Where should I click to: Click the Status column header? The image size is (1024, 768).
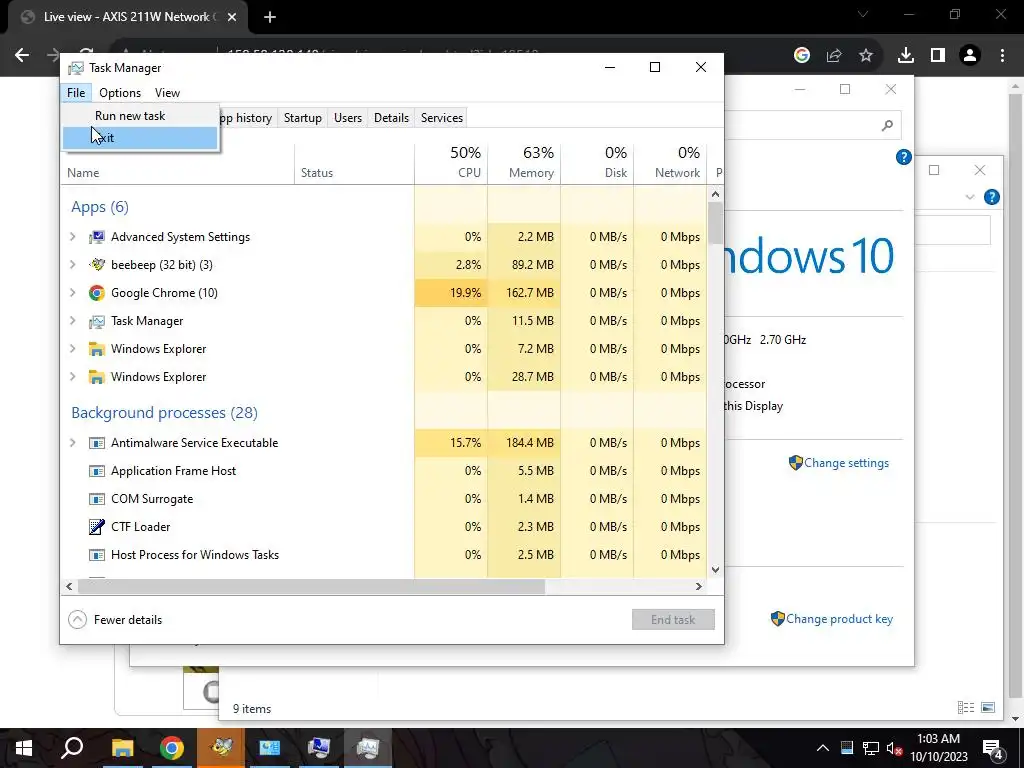pyautogui.click(x=354, y=163)
